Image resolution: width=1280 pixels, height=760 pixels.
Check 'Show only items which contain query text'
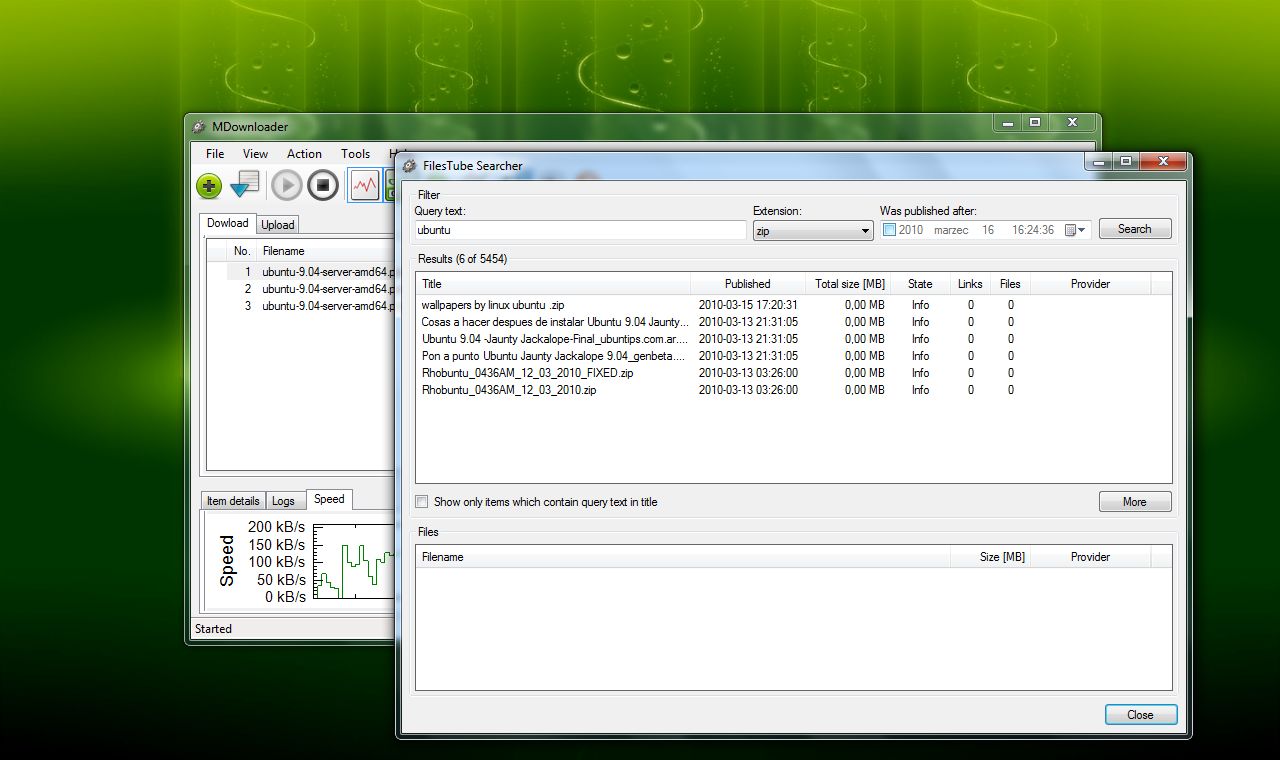422,502
